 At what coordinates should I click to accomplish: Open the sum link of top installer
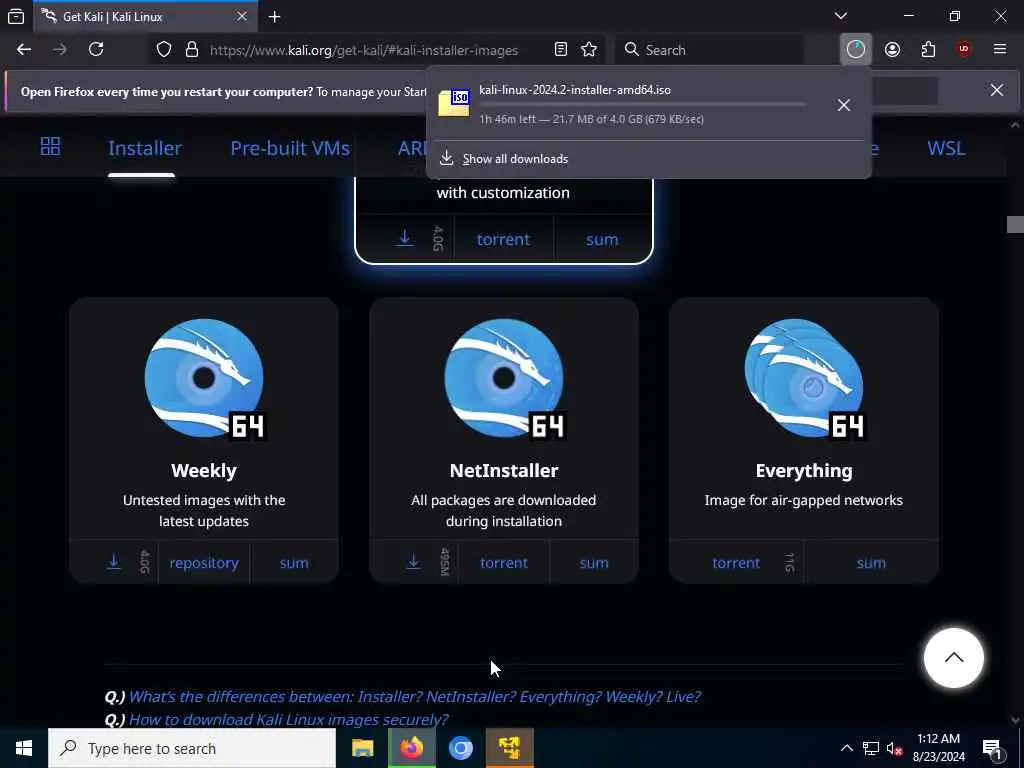coord(602,240)
